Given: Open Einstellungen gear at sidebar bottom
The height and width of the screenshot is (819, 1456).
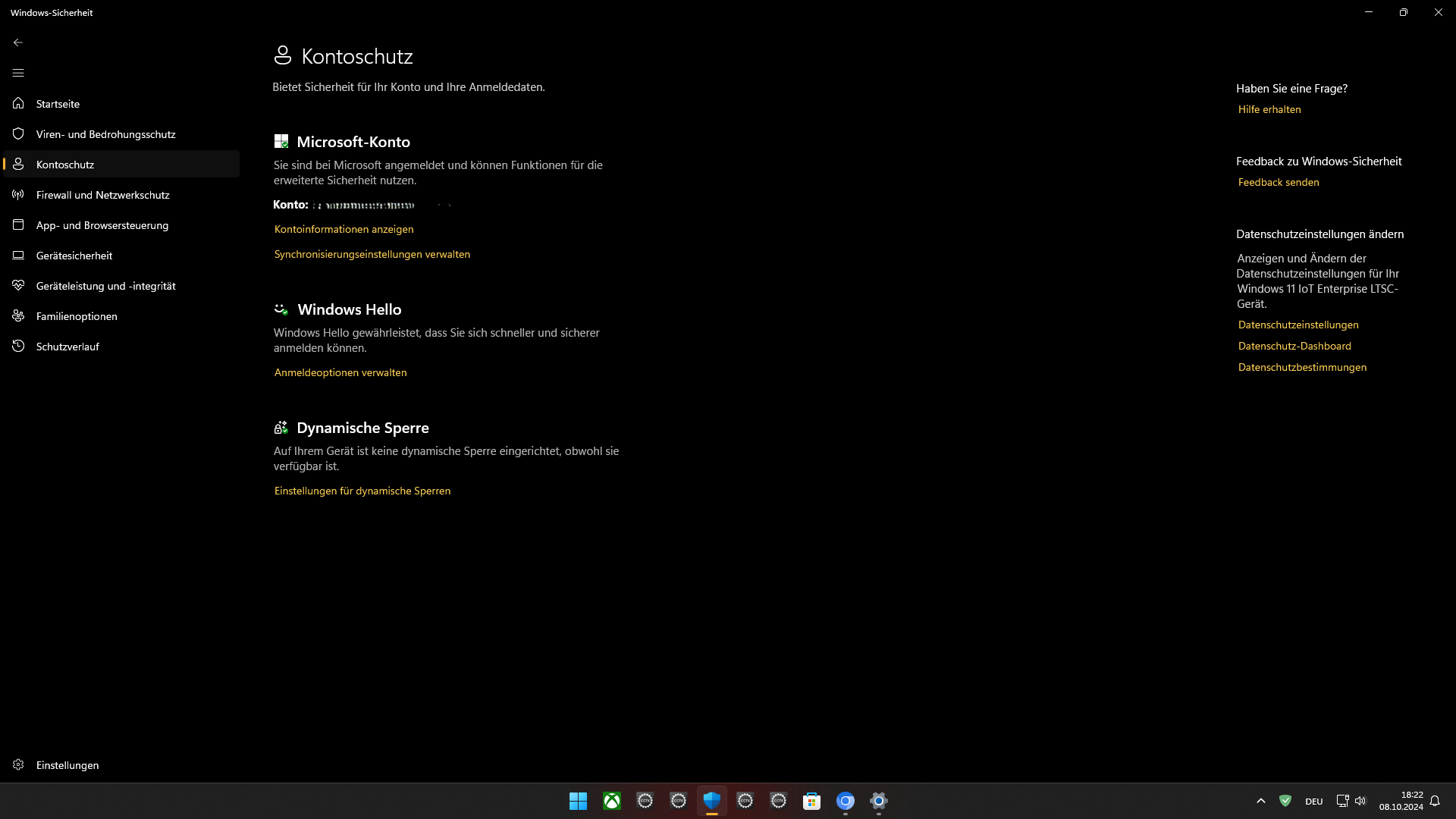Looking at the screenshot, I should 18,765.
